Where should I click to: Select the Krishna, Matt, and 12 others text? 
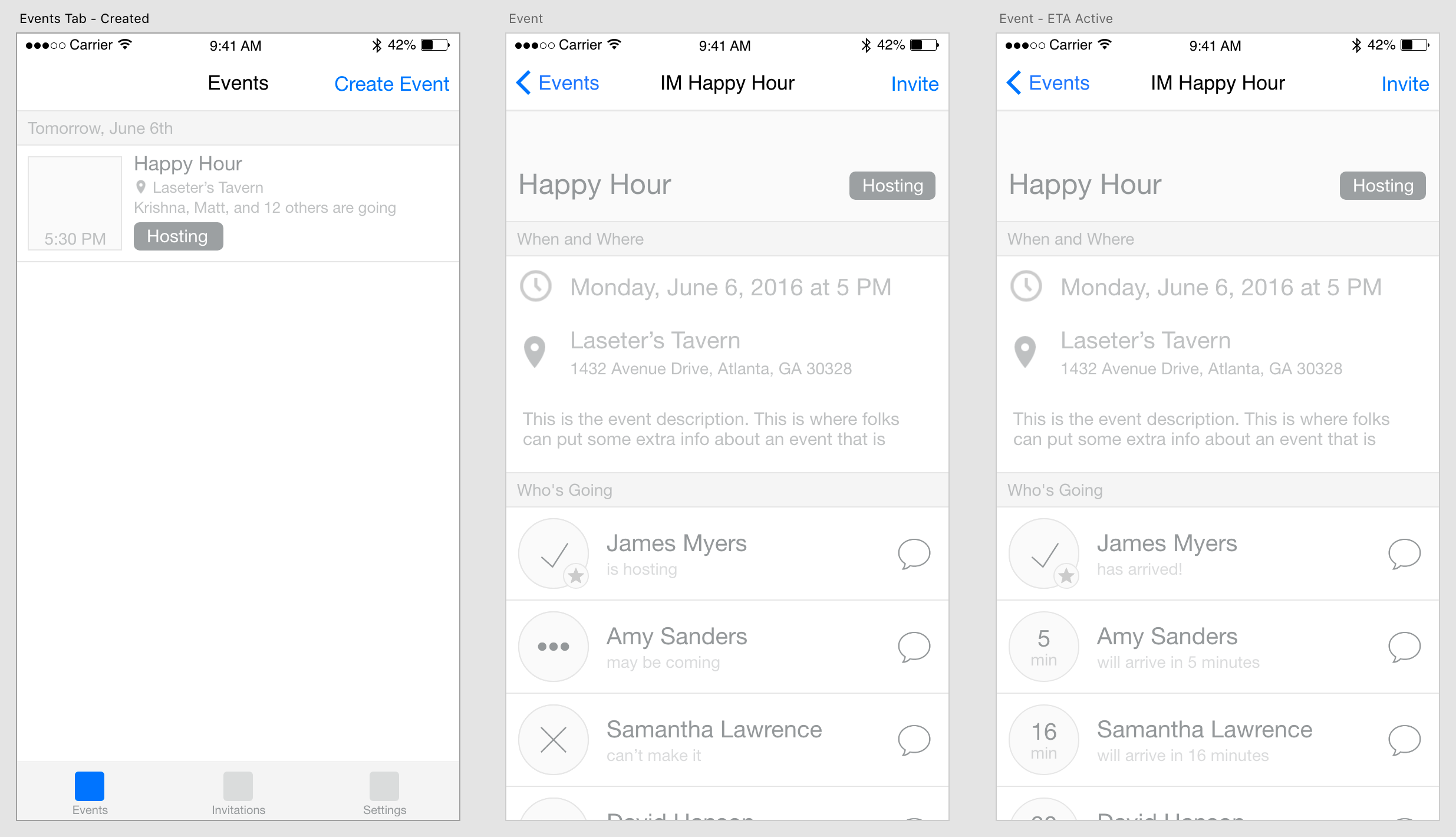coord(265,208)
